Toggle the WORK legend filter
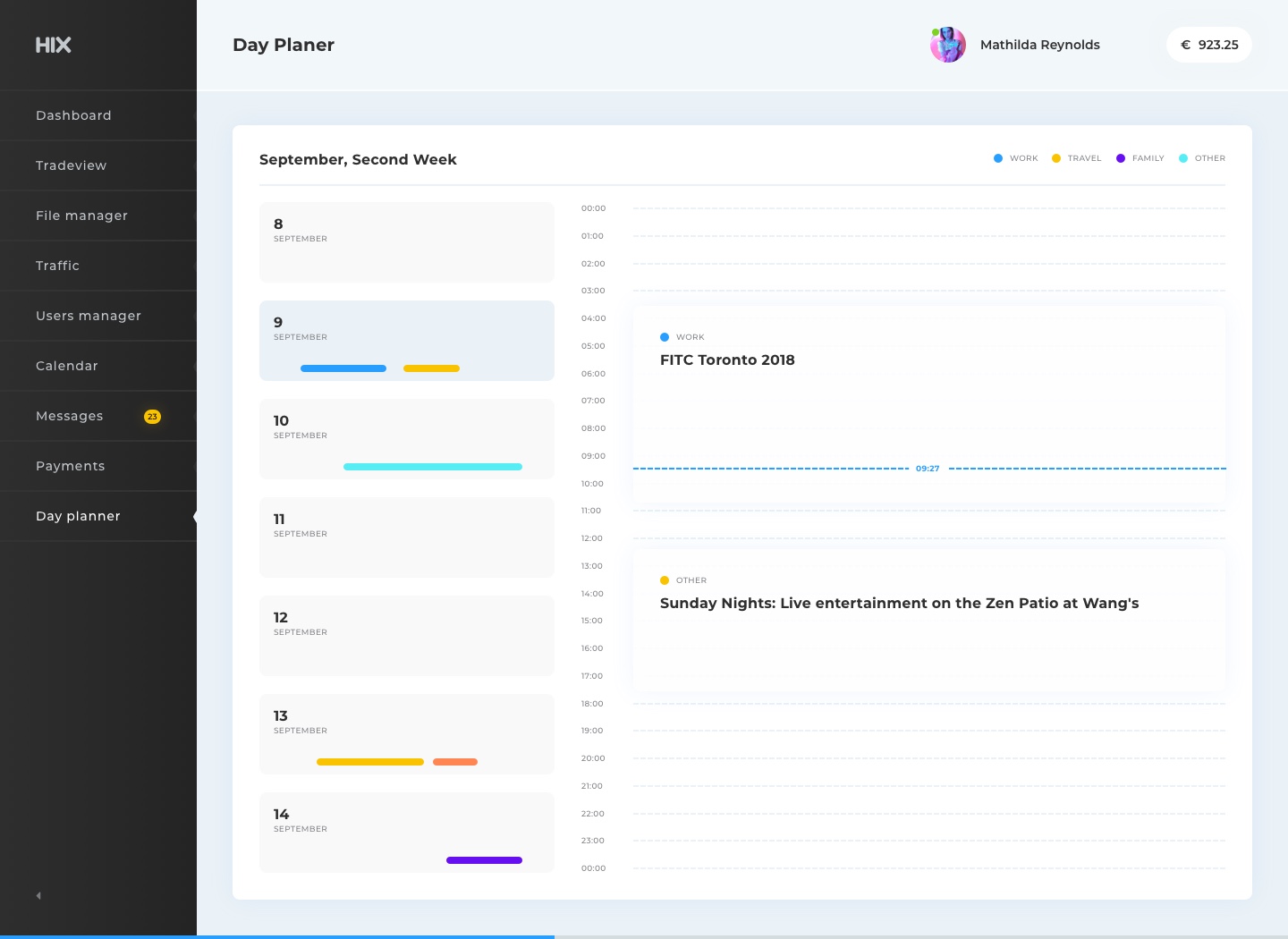Image resolution: width=1288 pixels, height=939 pixels. point(1016,158)
